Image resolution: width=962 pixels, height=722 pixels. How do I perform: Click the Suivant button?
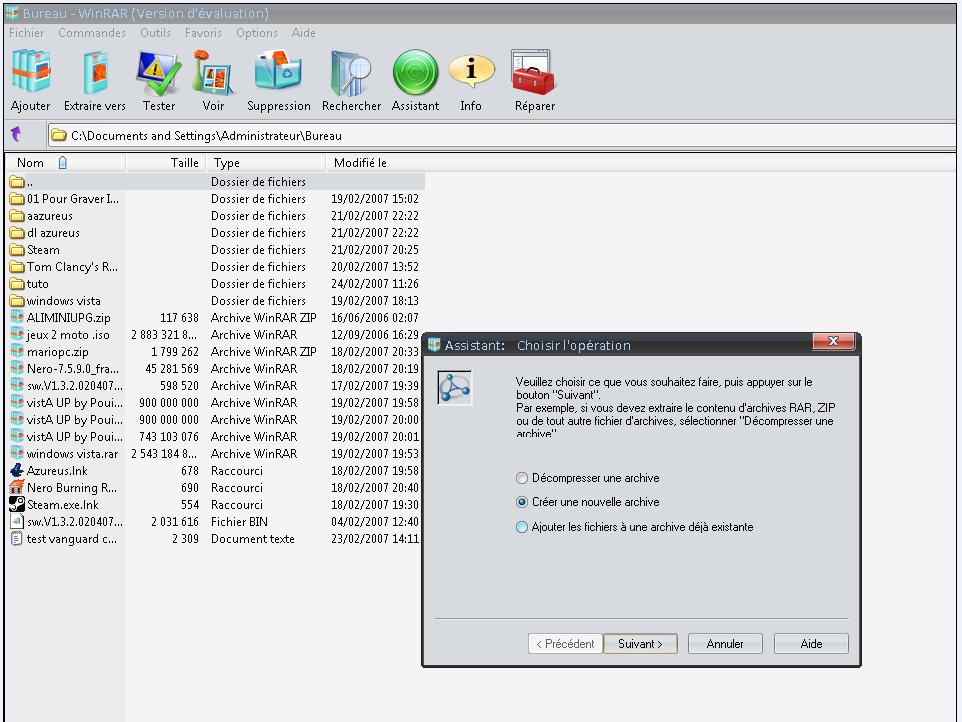tap(641, 643)
